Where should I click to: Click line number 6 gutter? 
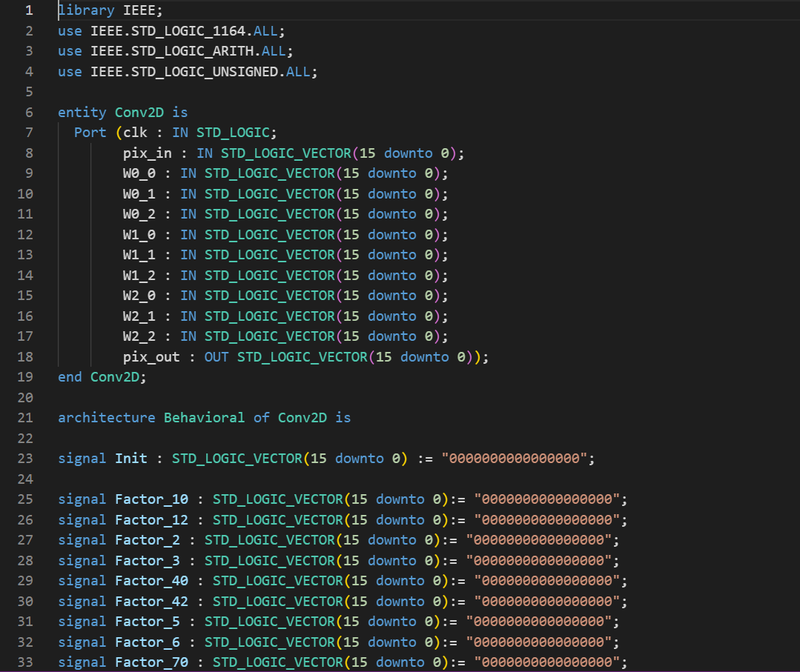pos(29,112)
